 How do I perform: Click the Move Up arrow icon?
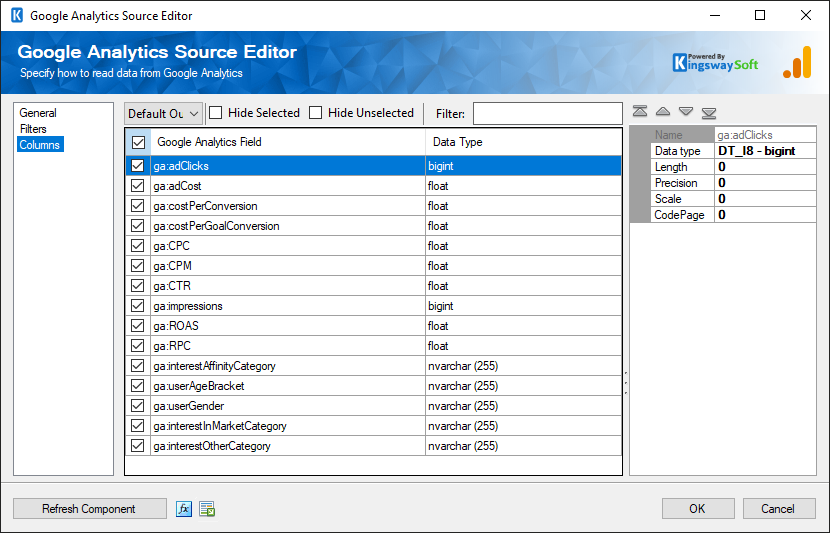(x=663, y=111)
